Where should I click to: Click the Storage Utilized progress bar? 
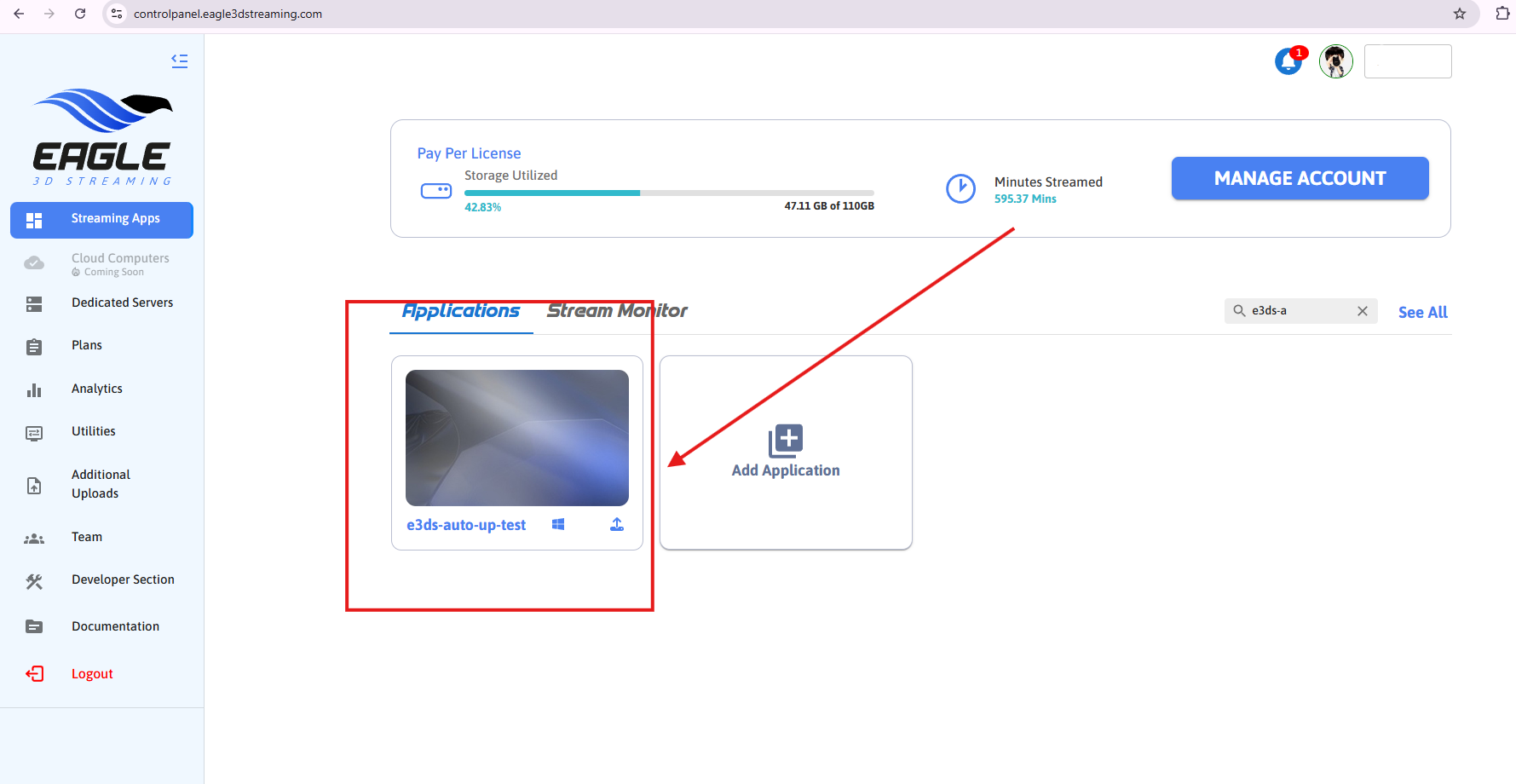coord(668,193)
